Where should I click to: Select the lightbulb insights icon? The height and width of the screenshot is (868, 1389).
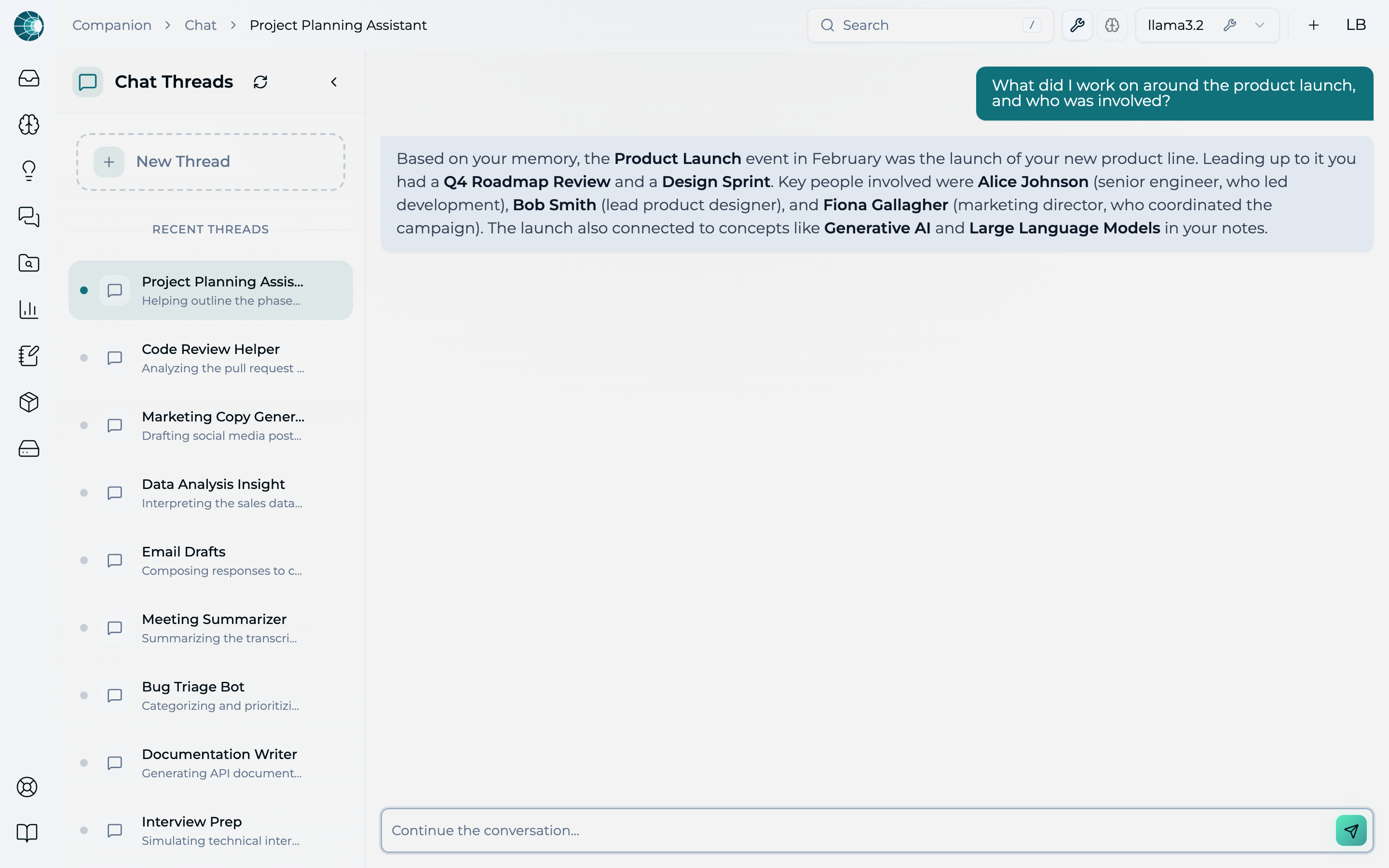(x=29, y=171)
